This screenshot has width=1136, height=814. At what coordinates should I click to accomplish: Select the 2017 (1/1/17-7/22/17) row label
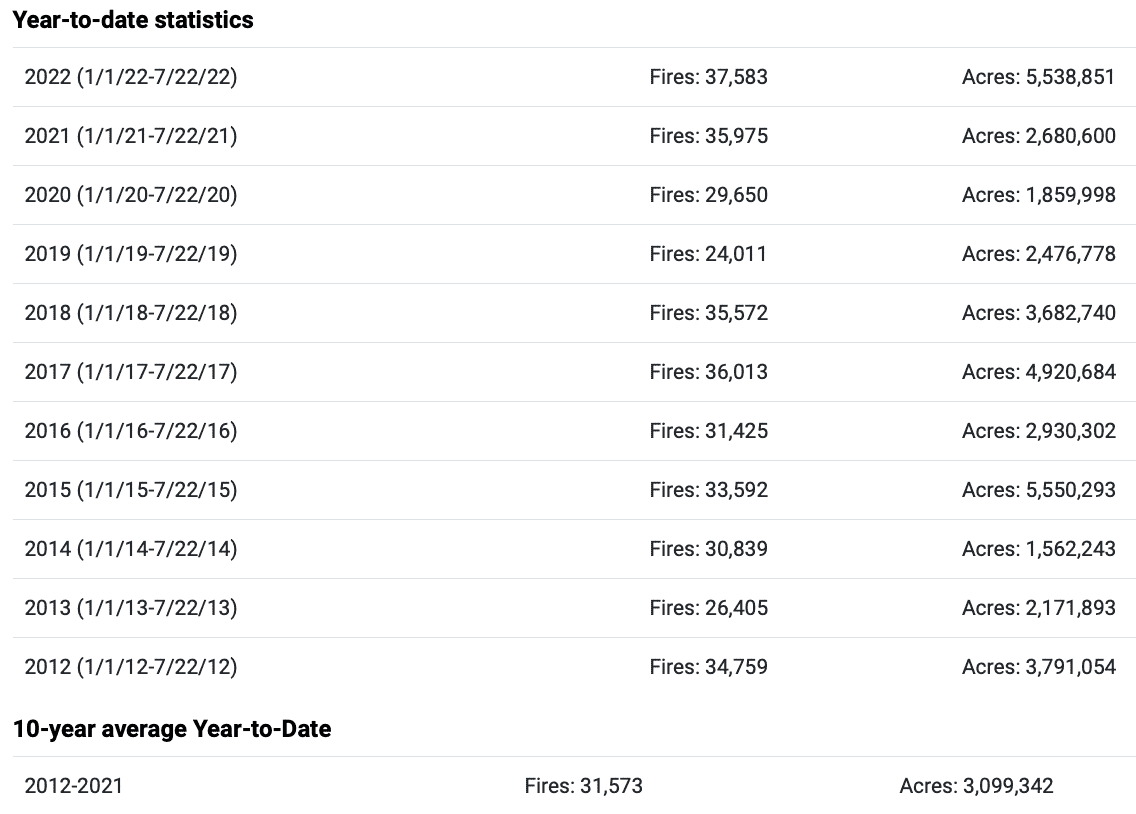pos(131,372)
